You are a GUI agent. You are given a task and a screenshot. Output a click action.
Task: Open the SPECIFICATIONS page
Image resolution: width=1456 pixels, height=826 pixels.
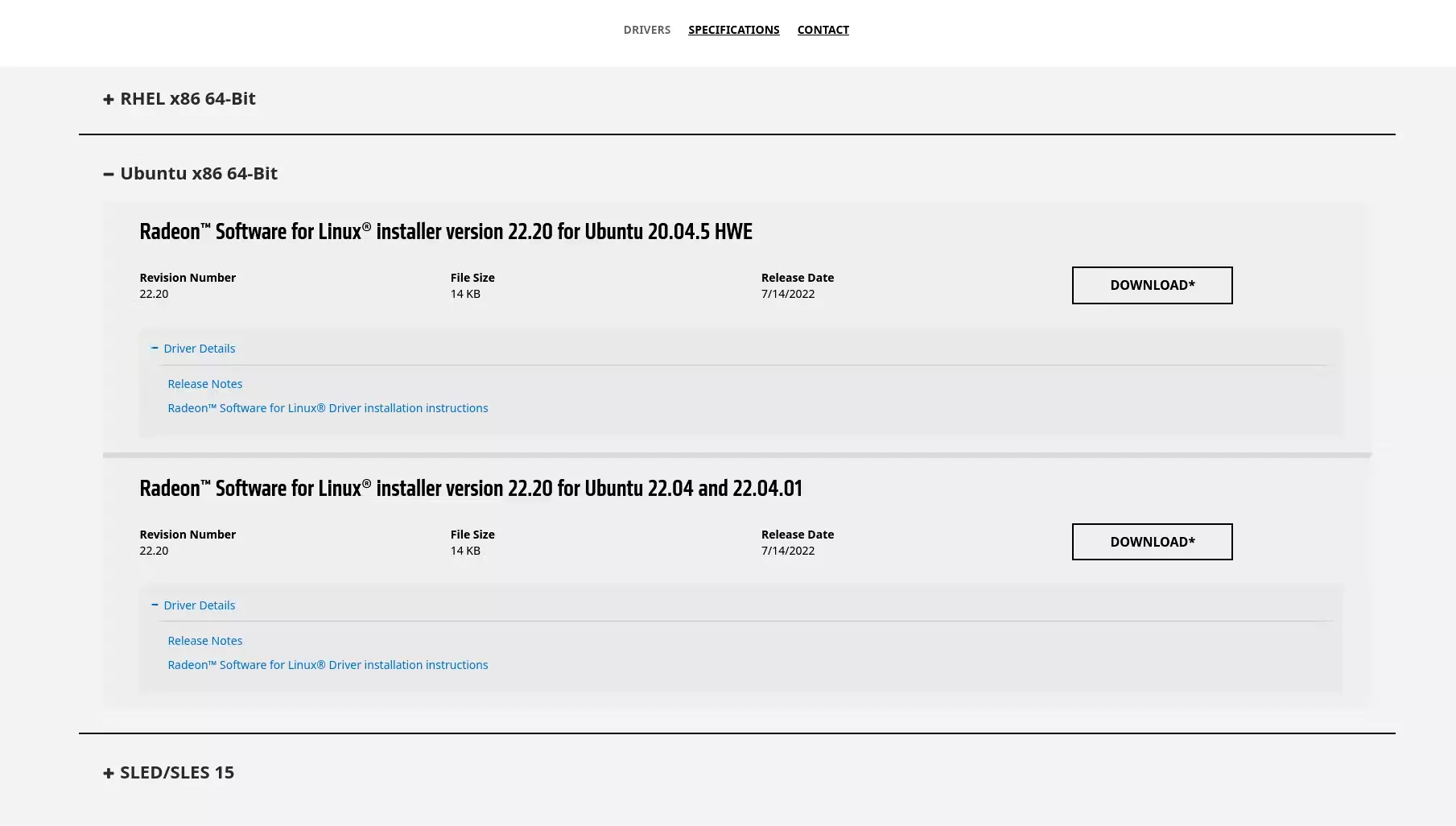coord(733,30)
